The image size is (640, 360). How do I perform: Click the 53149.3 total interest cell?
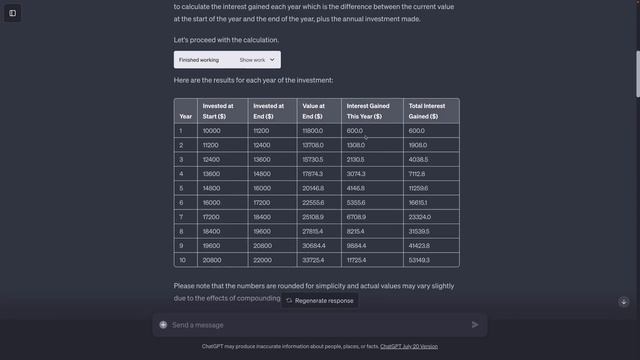point(431,260)
